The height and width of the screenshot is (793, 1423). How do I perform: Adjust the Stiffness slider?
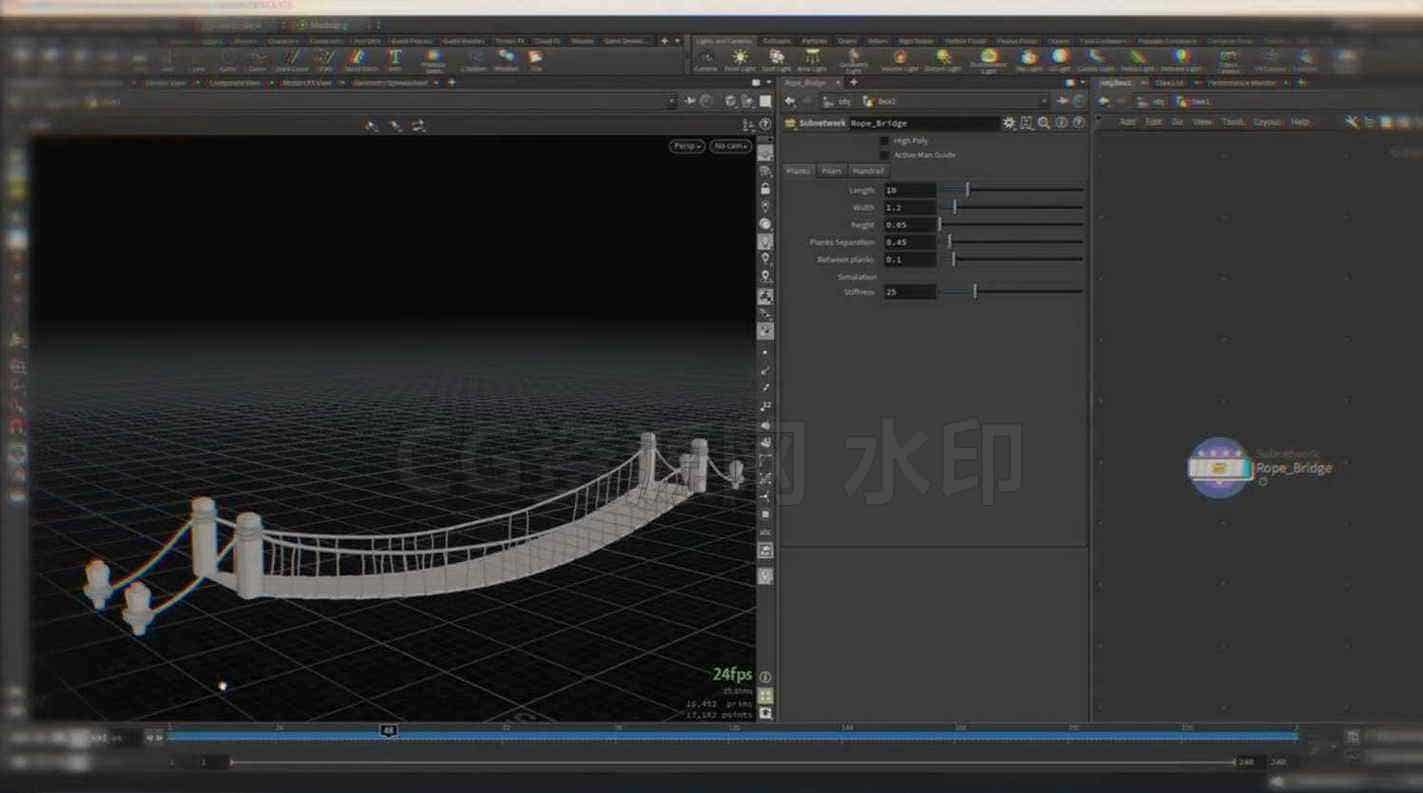click(x=1012, y=291)
